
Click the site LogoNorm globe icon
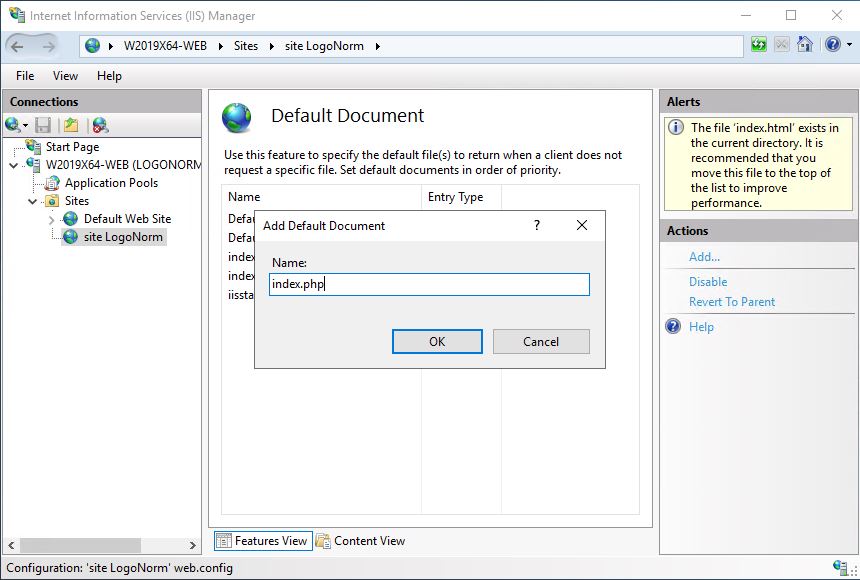click(70, 237)
